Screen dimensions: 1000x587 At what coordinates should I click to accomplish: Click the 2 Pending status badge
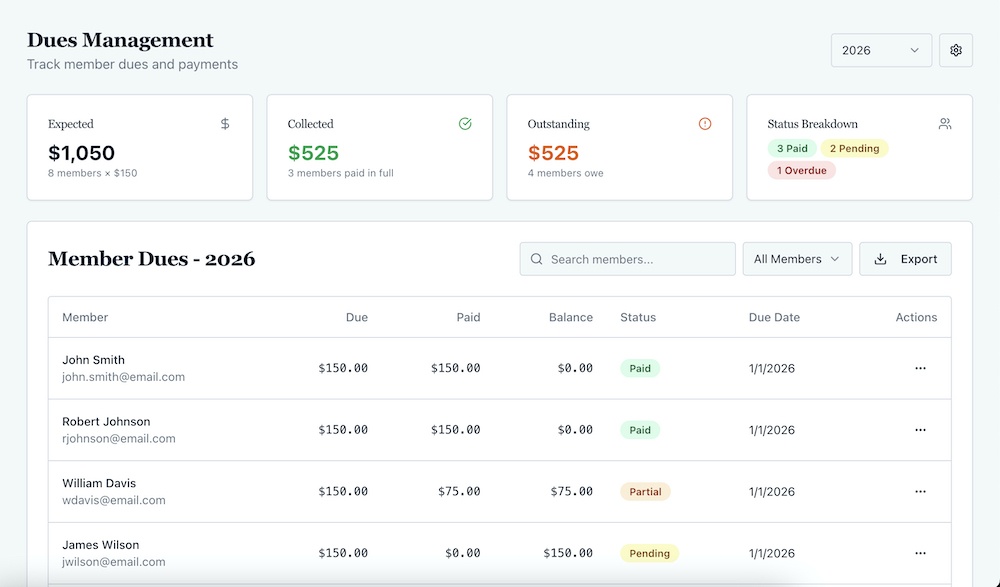(x=854, y=148)
